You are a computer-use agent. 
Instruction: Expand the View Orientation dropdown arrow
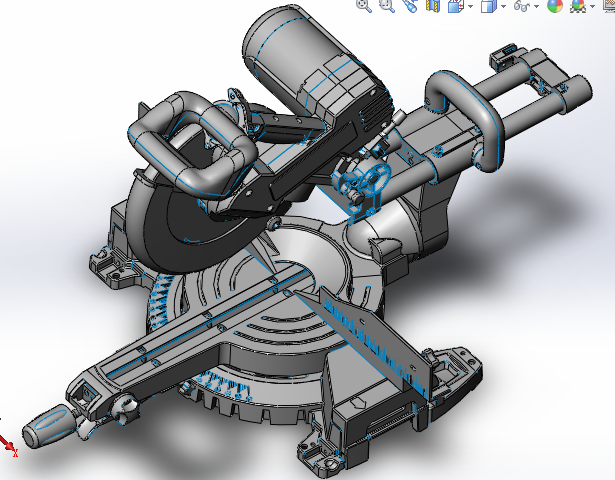tap(471, 6)
